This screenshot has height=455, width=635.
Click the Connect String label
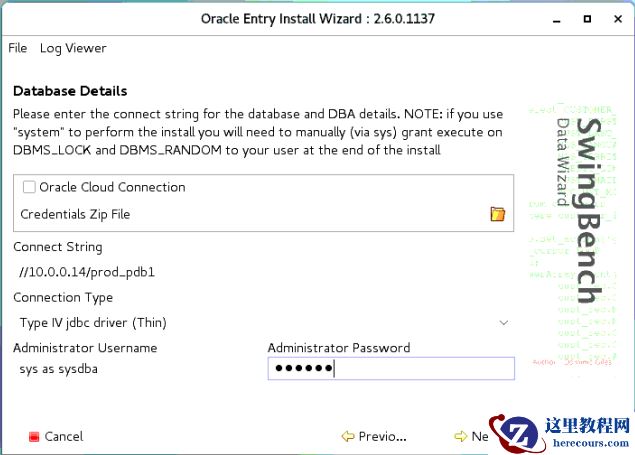pos(58,247)
